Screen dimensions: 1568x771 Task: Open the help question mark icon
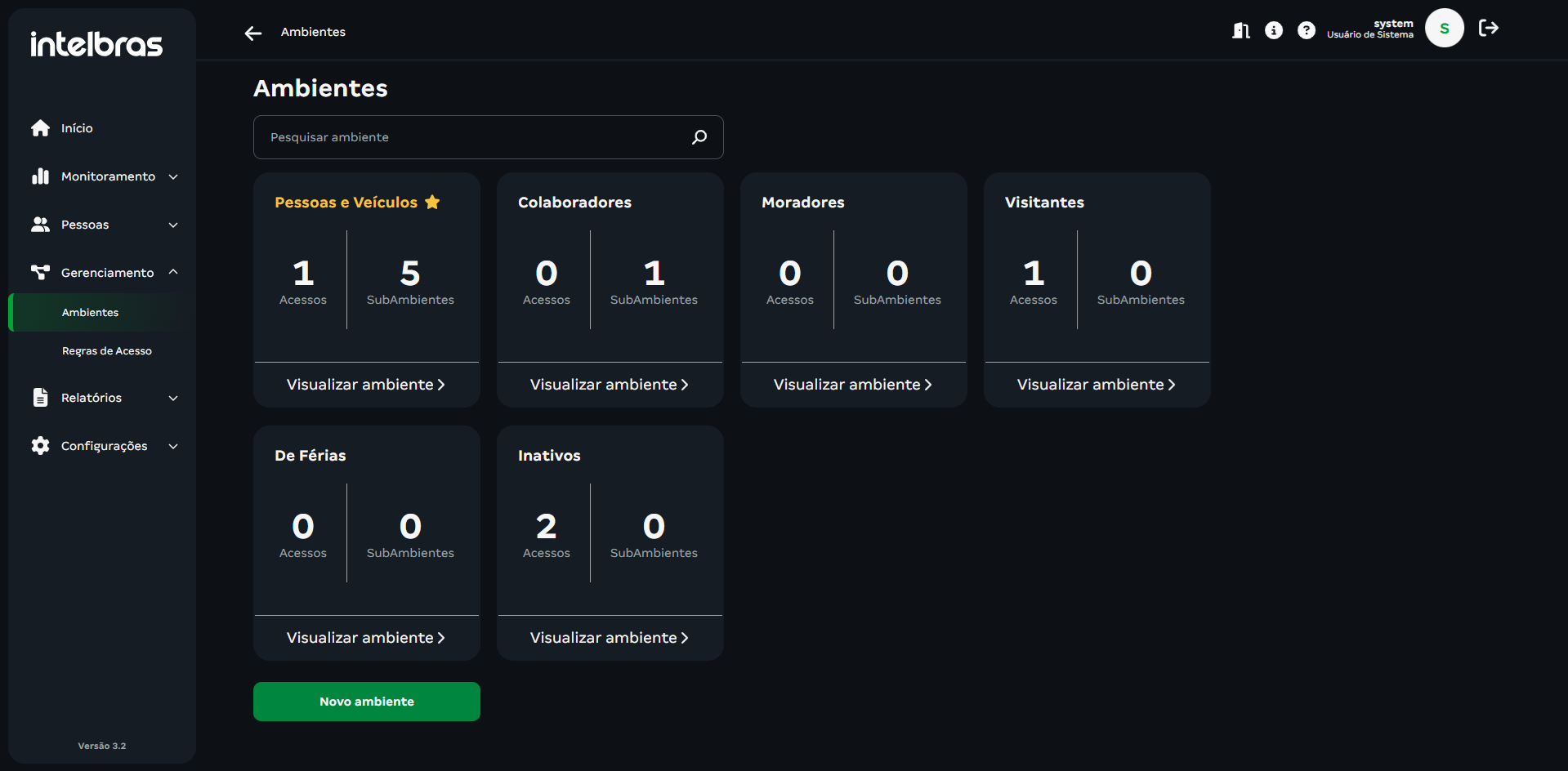pos(1307,30)
